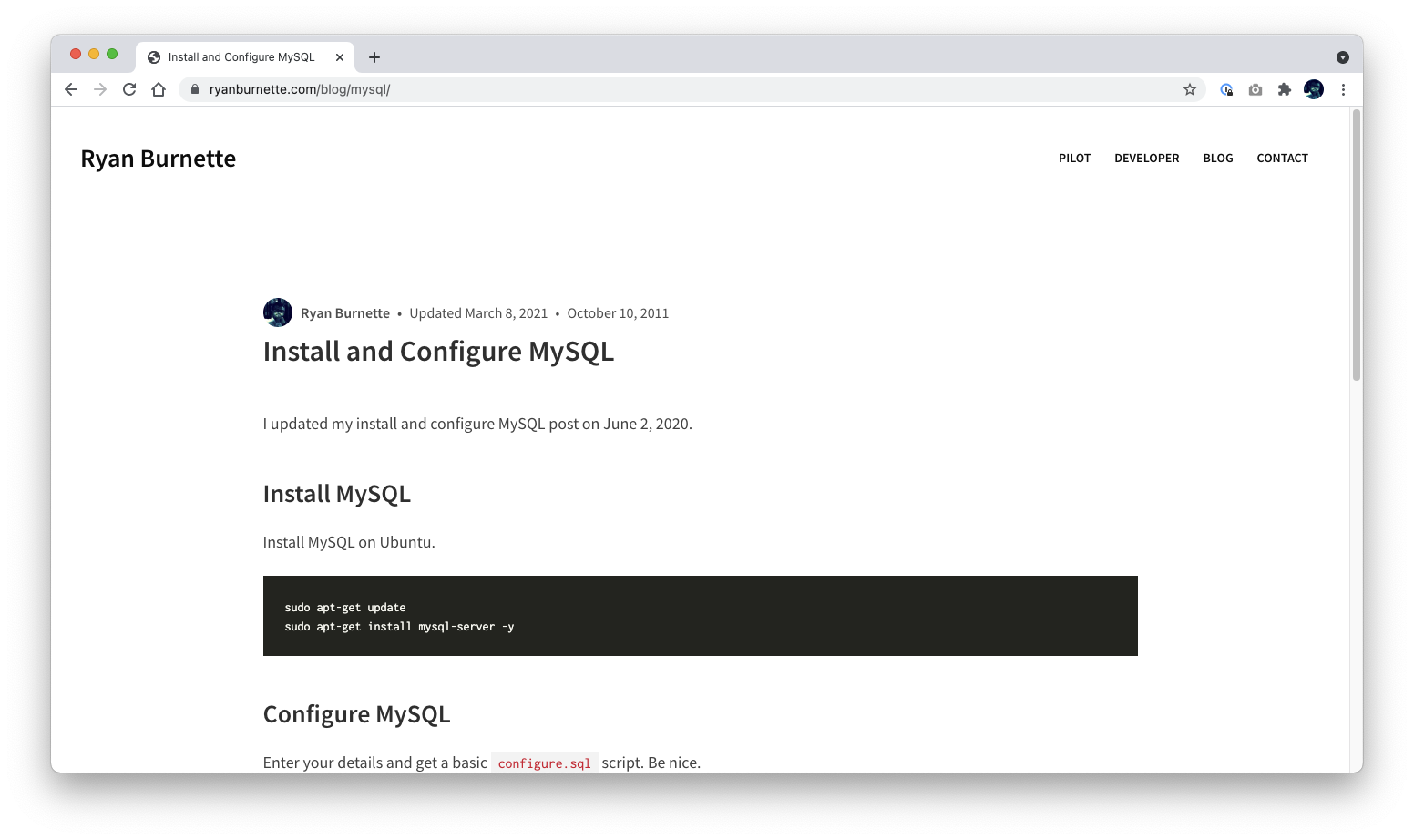Close the Install and Configure MySQL tab
This screenshot has width=1414, height=840.
[340, 57]
